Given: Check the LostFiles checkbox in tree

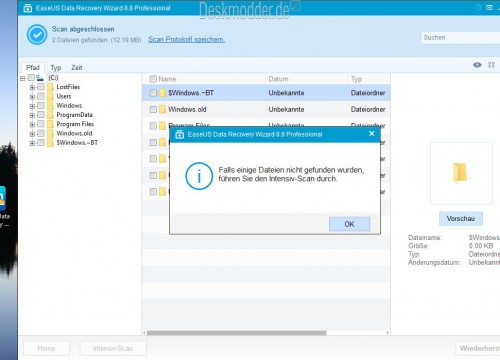Looking at the screenshot, I should point(41,87).
